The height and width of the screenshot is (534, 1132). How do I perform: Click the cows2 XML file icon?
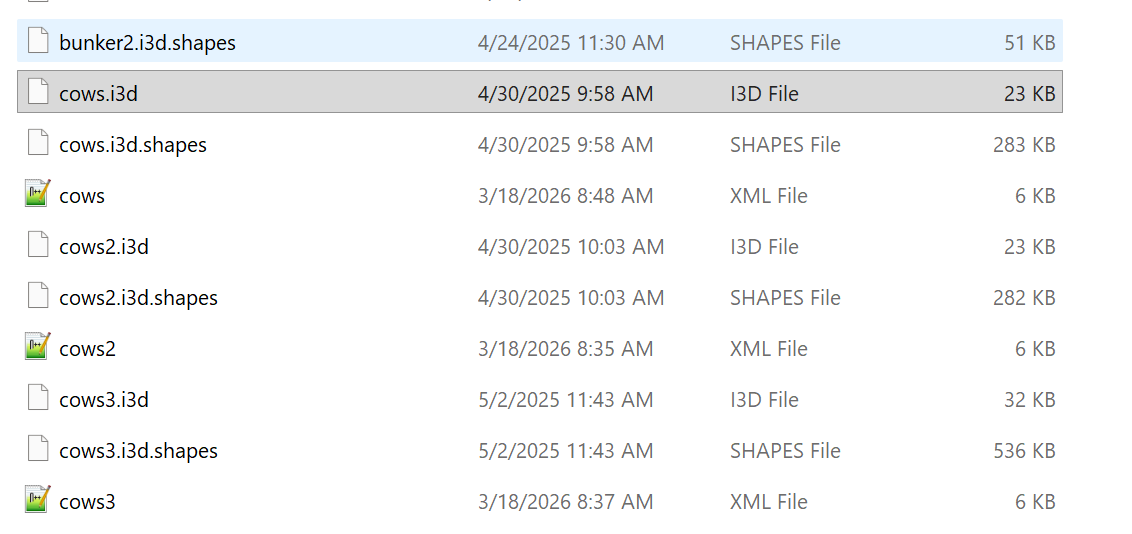click(x=38, y=348)
